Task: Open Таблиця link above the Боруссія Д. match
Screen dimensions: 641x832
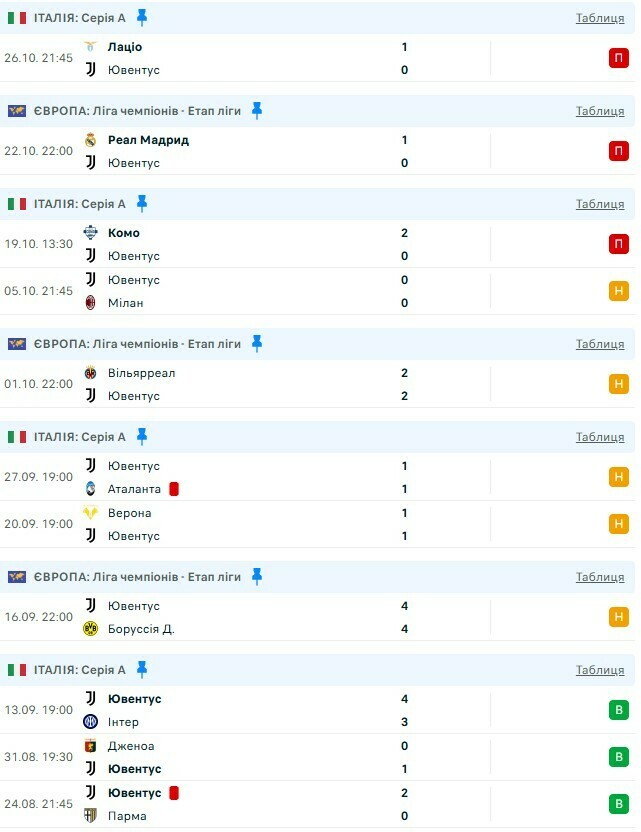Action: [x=600, y=577]
